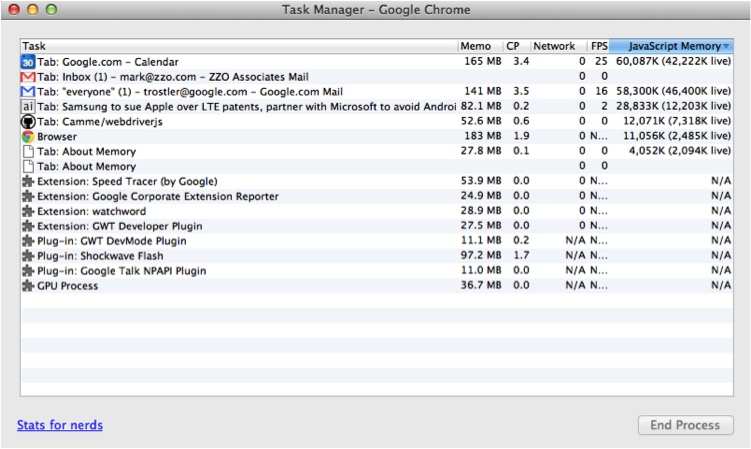
Task: Select the 'Tab: Inbox (1) – mark@zzo.com' row text
Action: [x=173, y=77]
